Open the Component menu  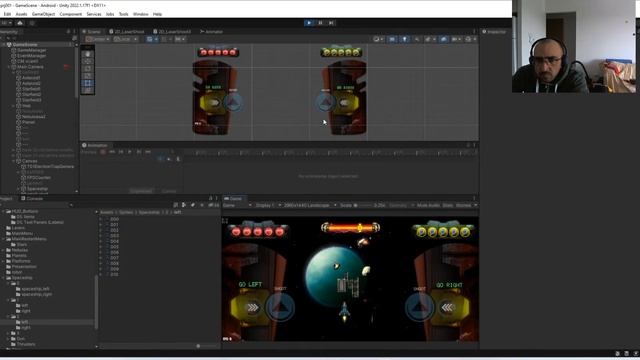(71, 14)
